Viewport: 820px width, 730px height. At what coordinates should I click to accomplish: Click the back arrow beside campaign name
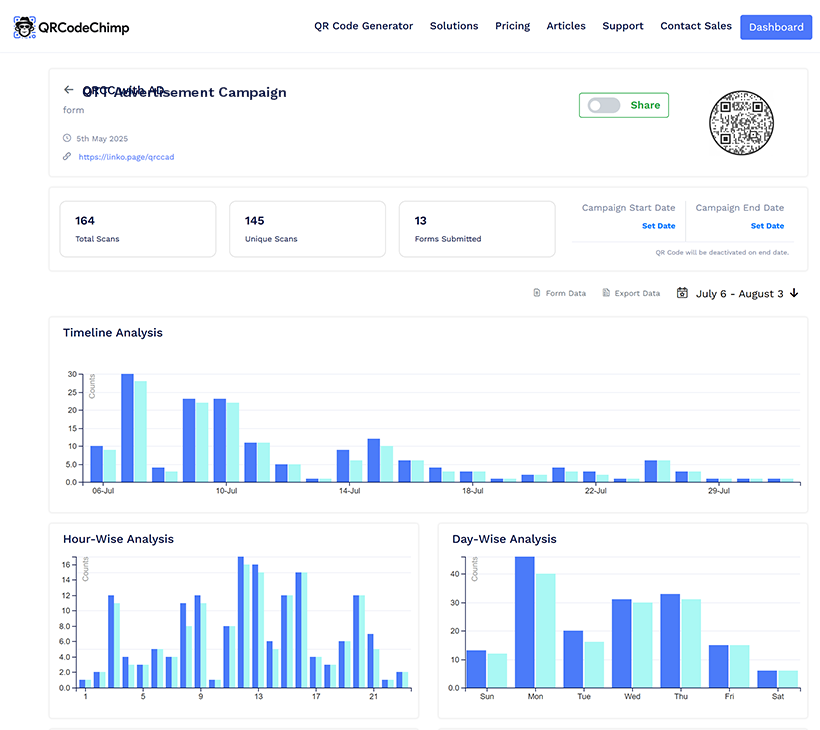[x=68, y=89]
